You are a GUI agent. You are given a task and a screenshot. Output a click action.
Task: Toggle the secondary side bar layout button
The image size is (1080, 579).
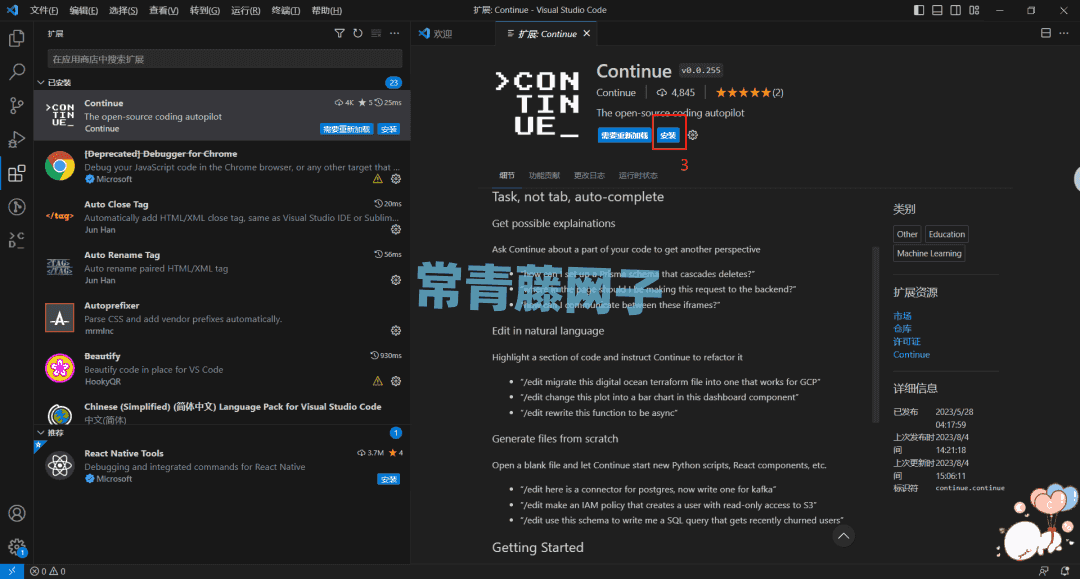(956, 10)
